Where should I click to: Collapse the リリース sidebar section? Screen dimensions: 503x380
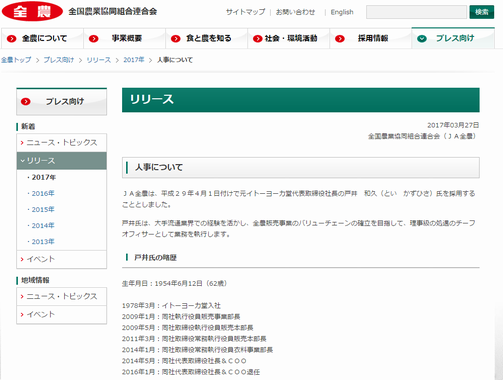tap(62, 161)
